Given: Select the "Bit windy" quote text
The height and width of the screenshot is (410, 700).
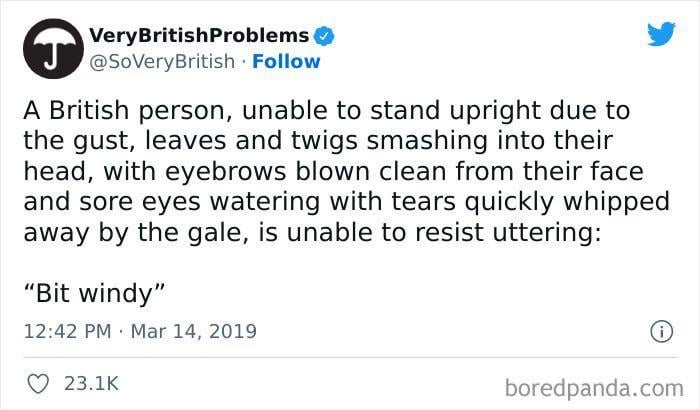Looking at the screenshot, I should tap(94, 293).
